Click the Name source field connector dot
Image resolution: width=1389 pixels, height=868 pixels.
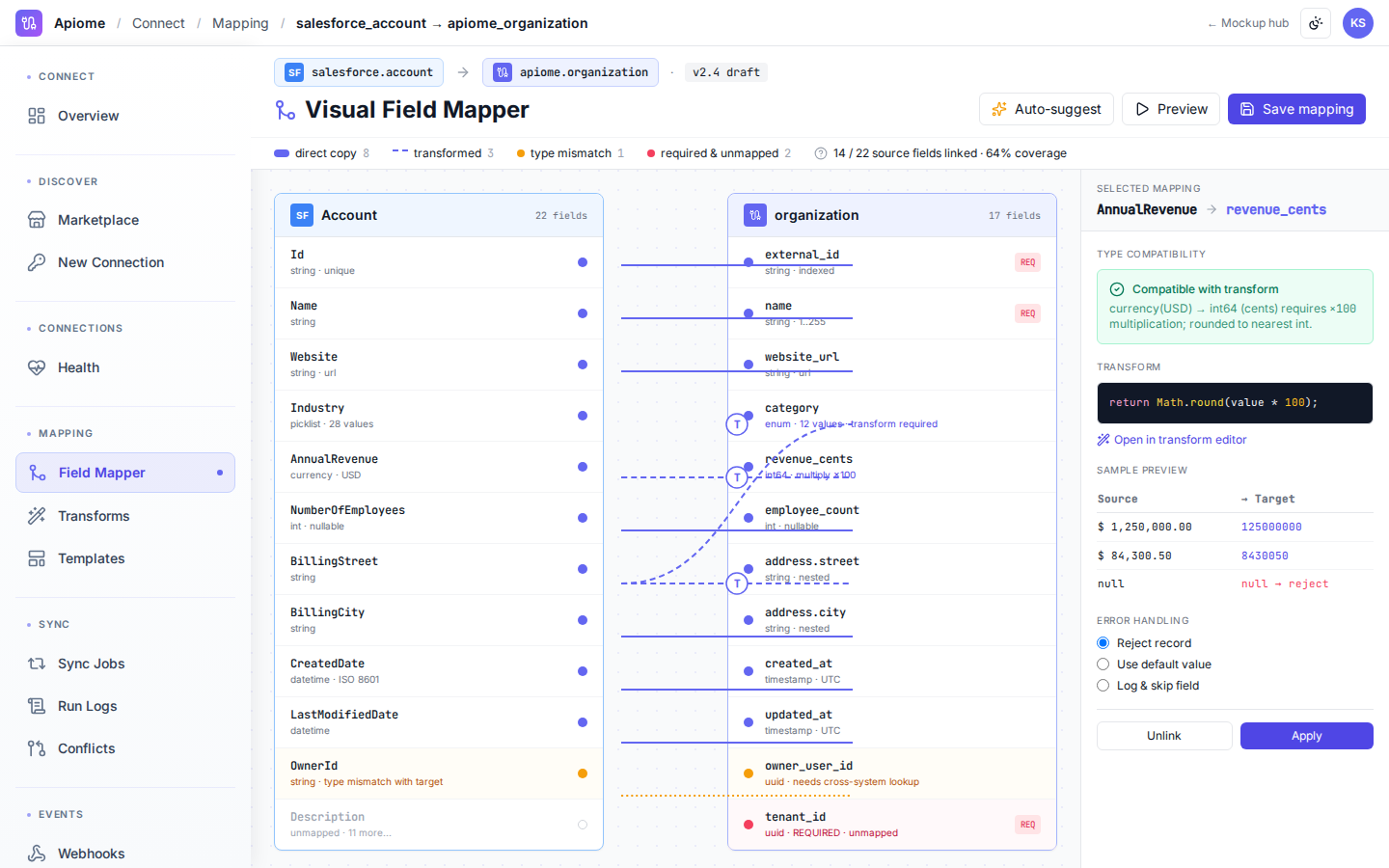click(x=583, y=313)
